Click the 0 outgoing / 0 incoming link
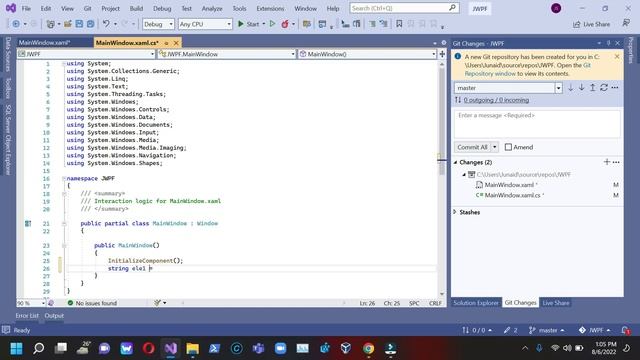The image size is (640, 360). point(496,100)
